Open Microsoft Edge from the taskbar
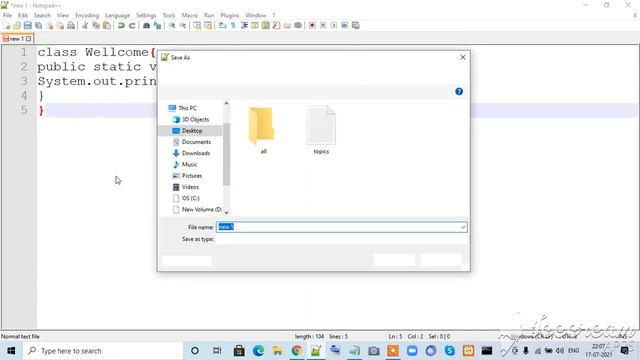Screen dimensions: 640x360 (x=258, y=351)
